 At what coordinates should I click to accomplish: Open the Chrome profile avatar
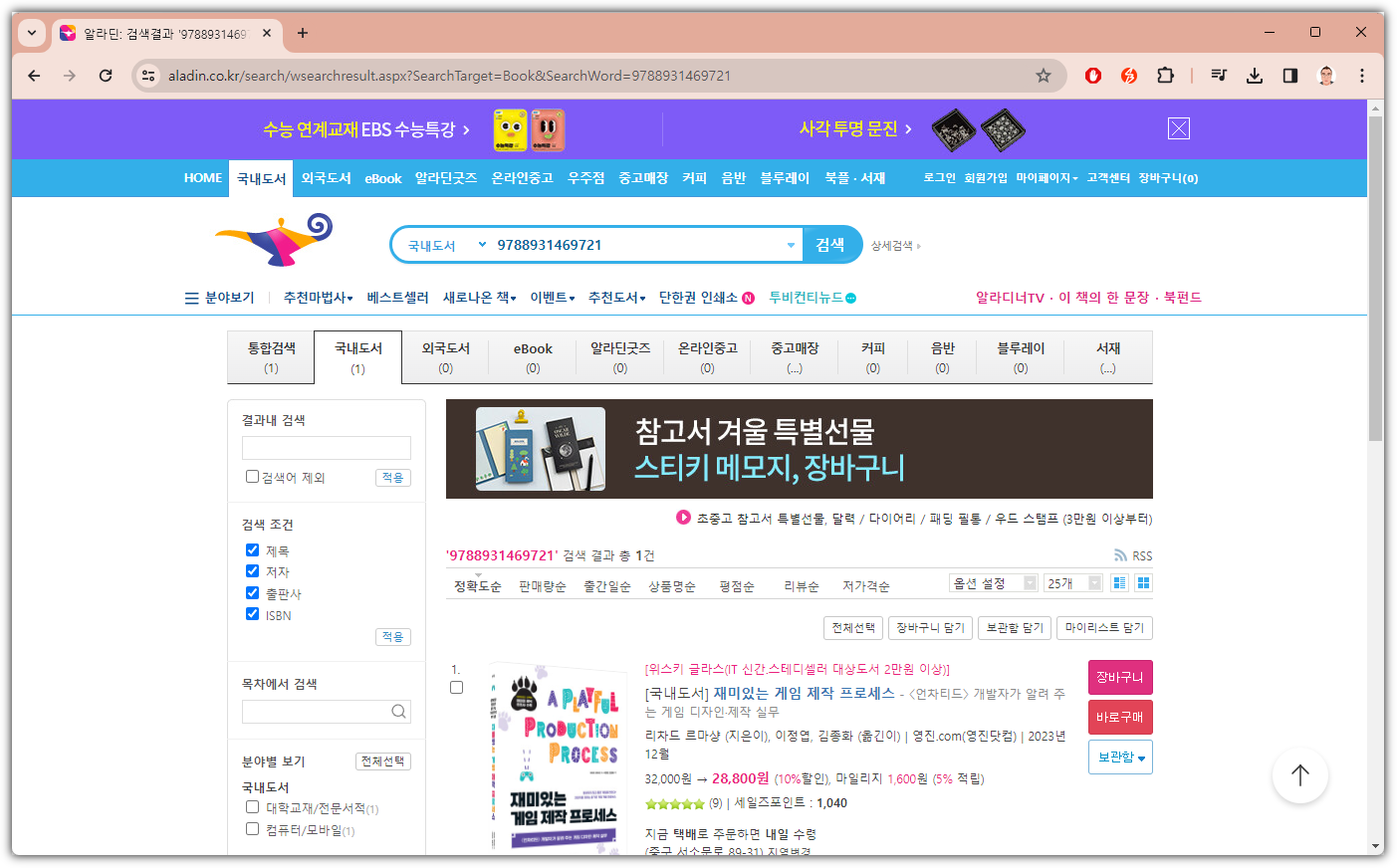pos(1326,76)
